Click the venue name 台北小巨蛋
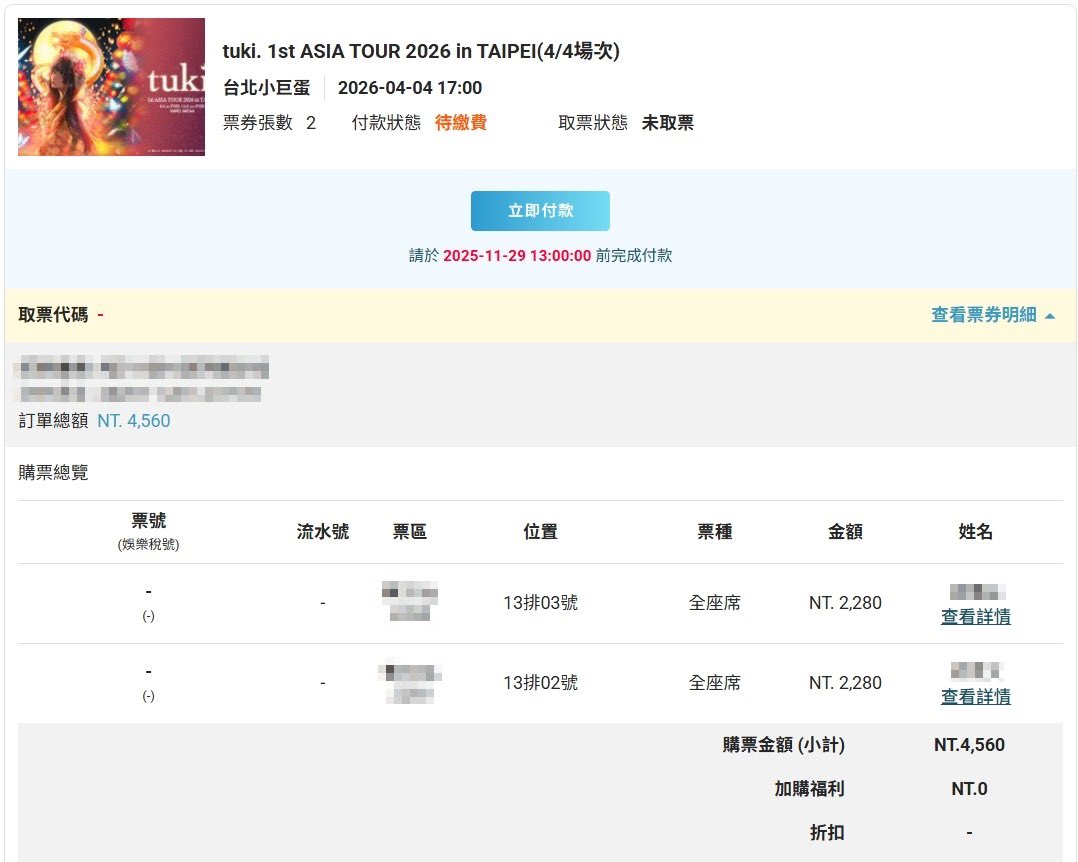The width and height of the screenshot is (1078, 862). point(266,88)
